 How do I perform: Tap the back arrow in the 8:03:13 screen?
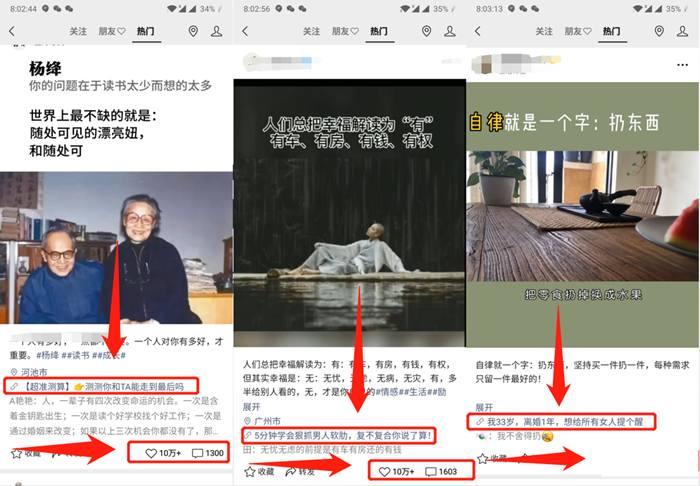pos(478,31)
